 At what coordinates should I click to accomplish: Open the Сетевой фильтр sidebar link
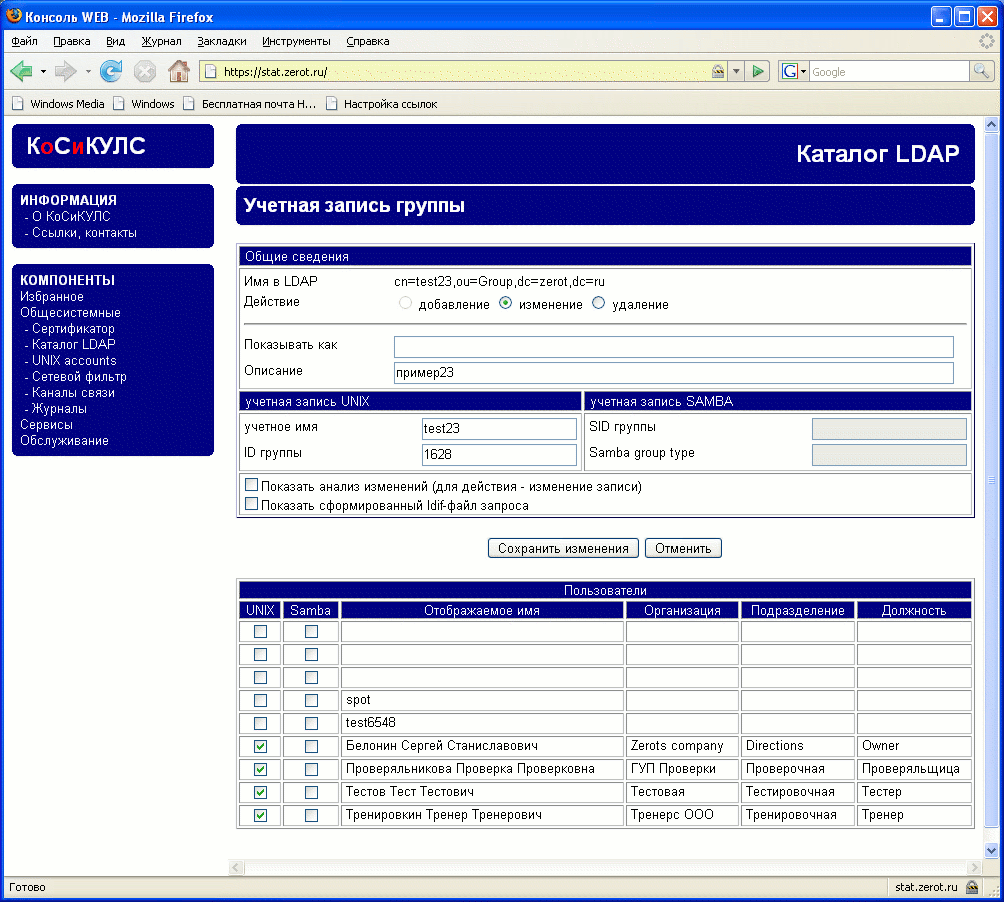pyautogui.click(x=79, y=376)
